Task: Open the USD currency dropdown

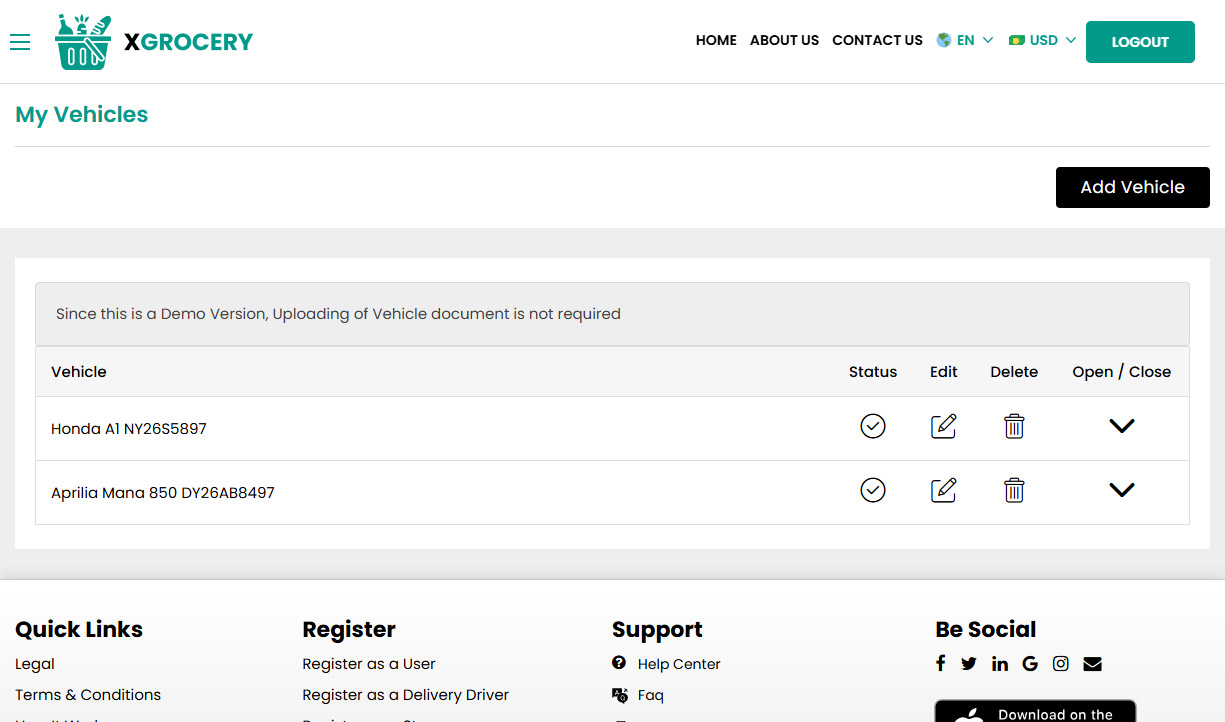Action: (1043, 41)
